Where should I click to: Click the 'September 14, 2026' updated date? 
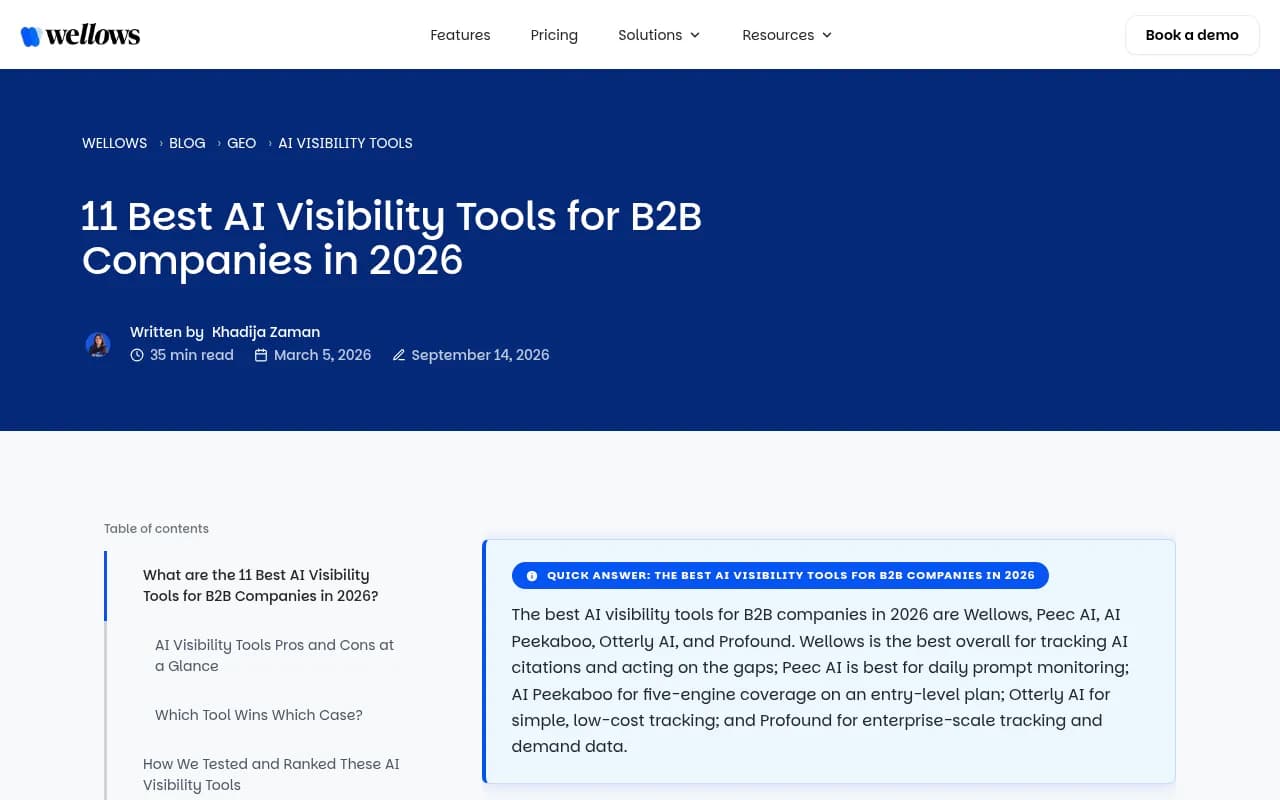(x=480, y=355)
